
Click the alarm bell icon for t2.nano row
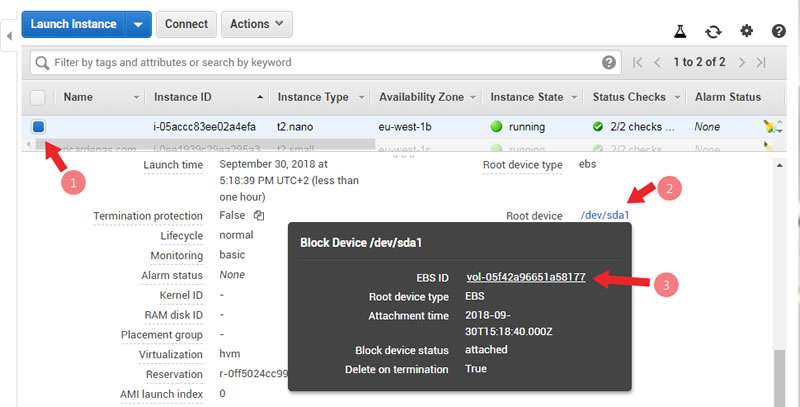(769, 126)
